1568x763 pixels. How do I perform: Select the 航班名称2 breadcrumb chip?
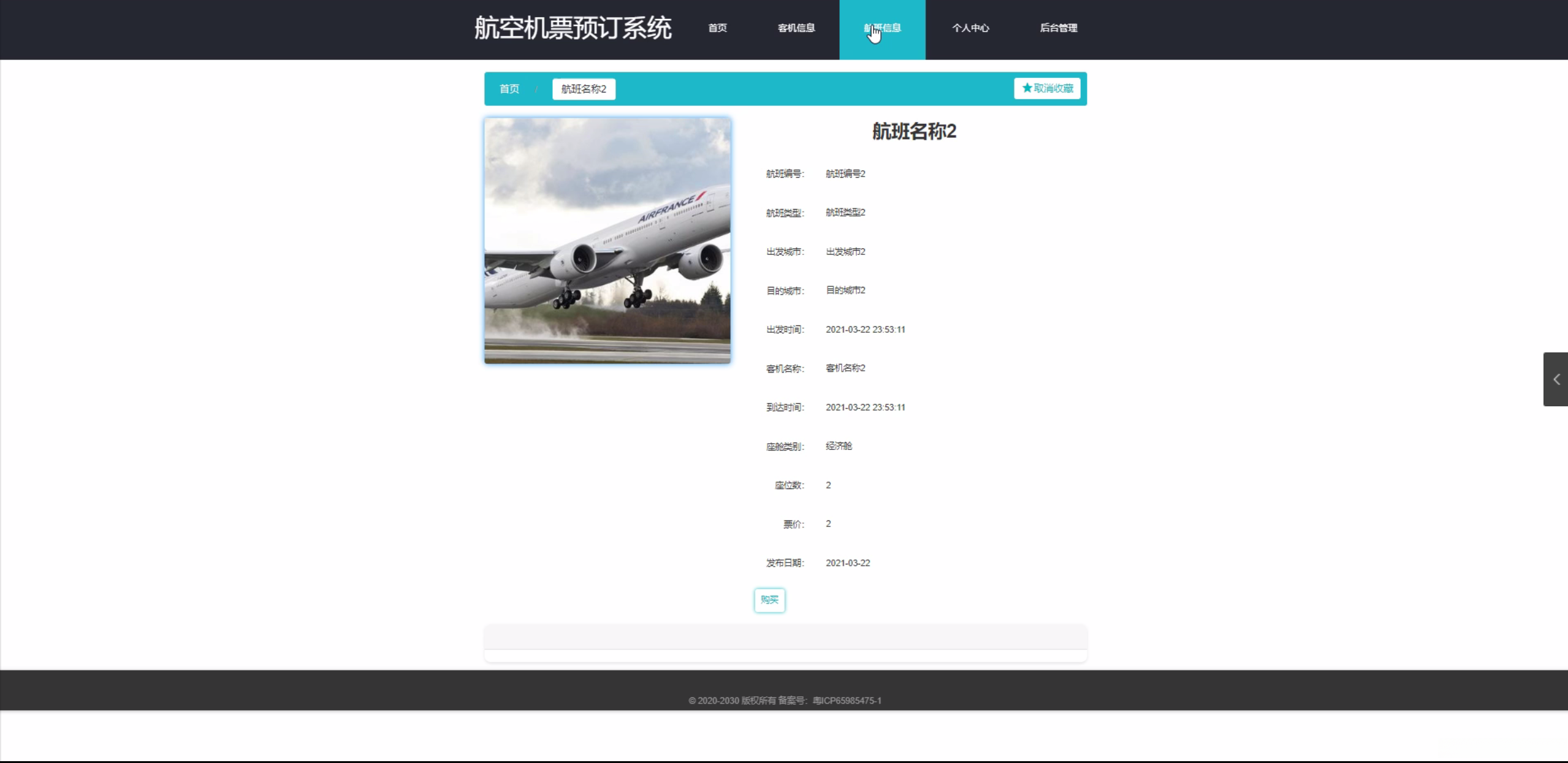[584, 89]
